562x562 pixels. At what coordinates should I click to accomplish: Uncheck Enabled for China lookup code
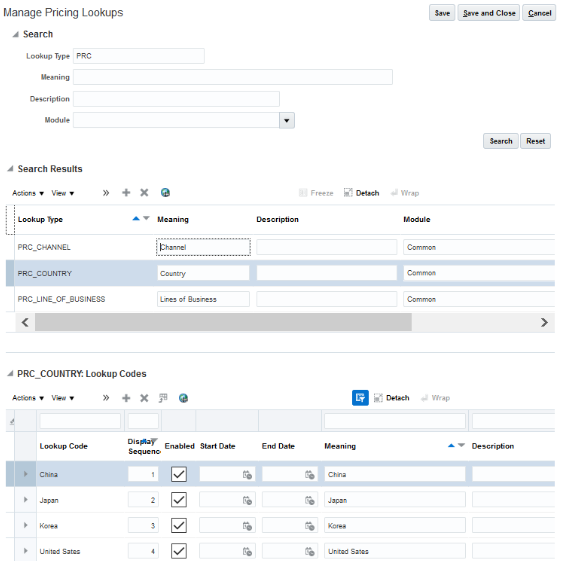(179, 474)
